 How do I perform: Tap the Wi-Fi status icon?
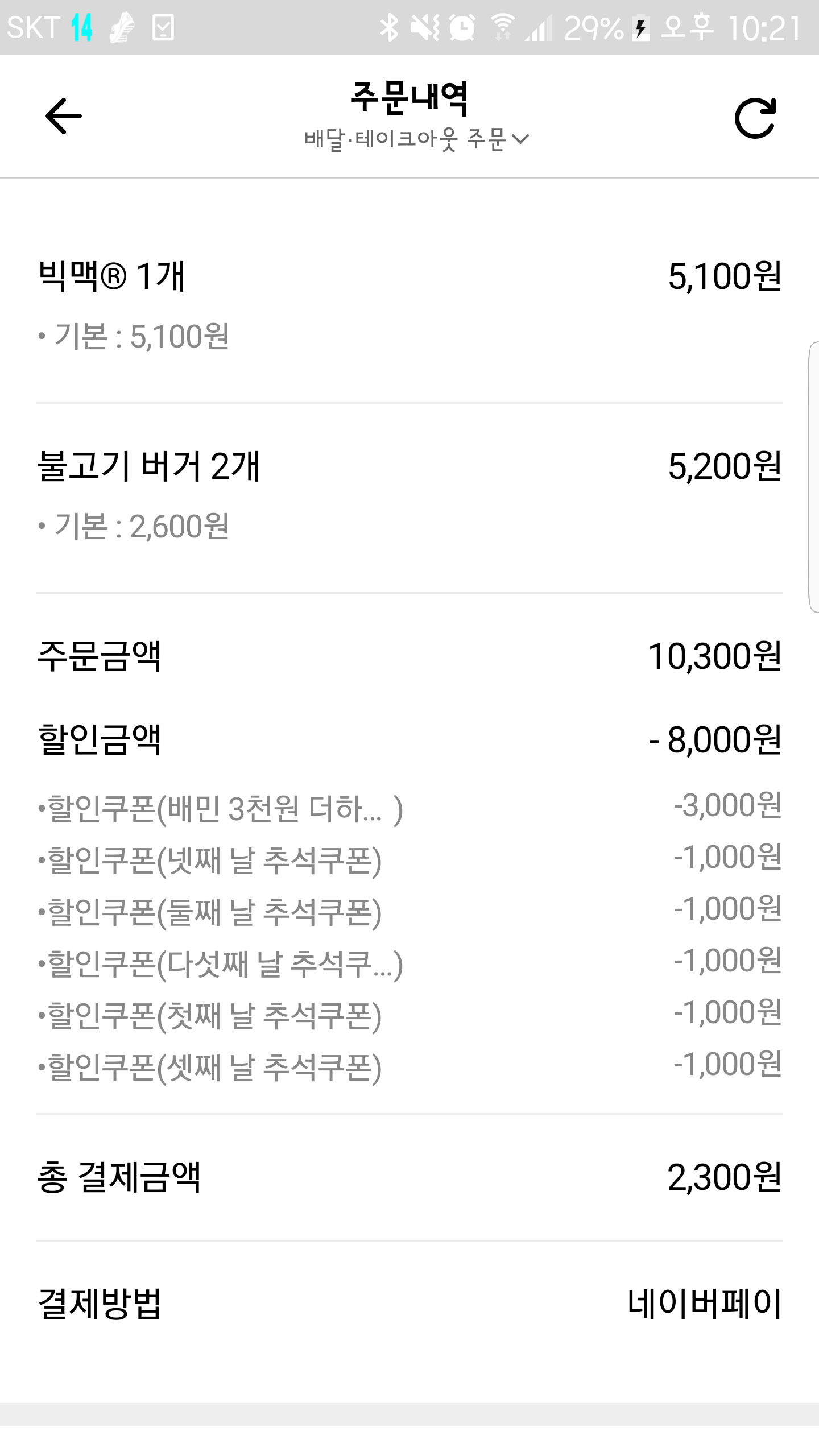point(503,27)
